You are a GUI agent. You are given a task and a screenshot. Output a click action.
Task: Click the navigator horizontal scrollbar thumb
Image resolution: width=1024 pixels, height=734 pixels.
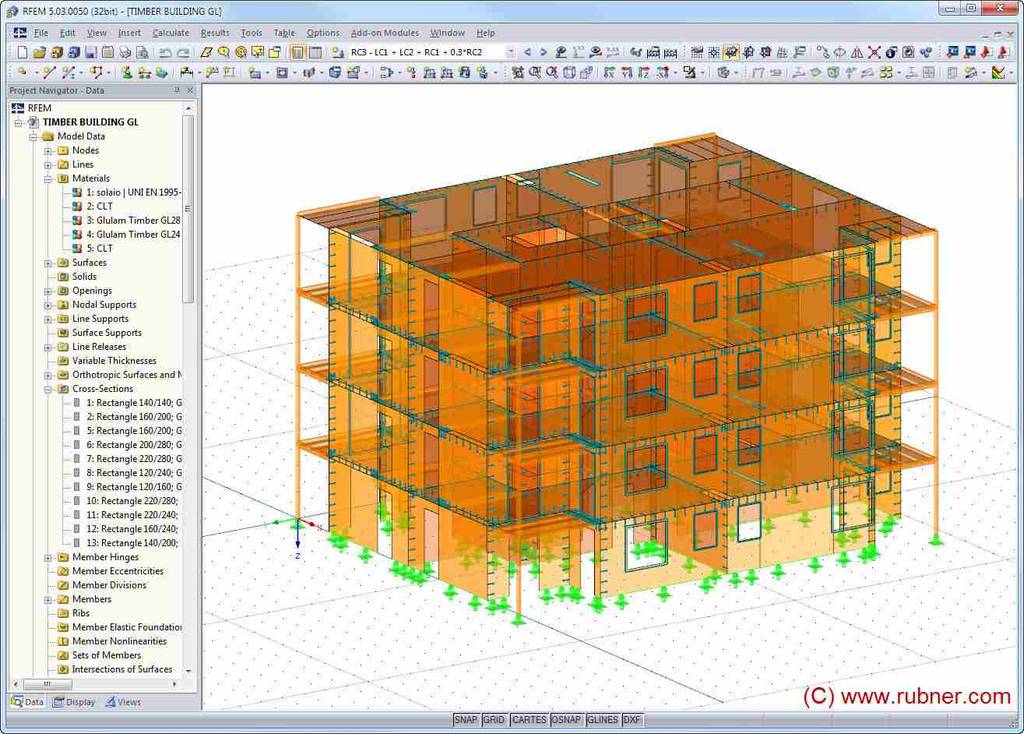pyautogui.click(x=47, y=684)
